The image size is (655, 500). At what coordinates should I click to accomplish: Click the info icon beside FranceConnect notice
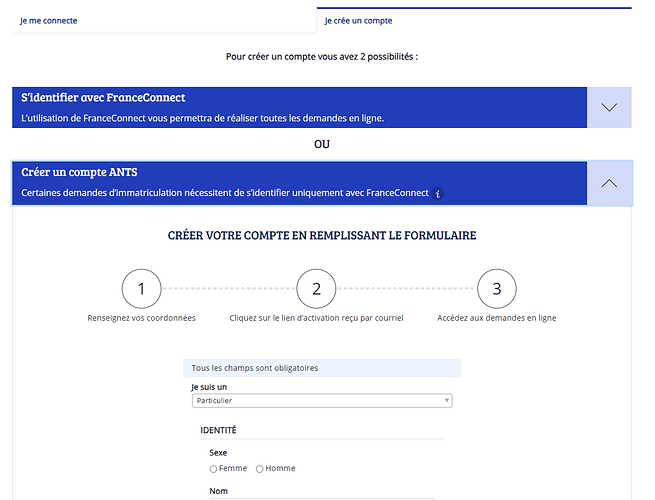[x=437, y=193]
